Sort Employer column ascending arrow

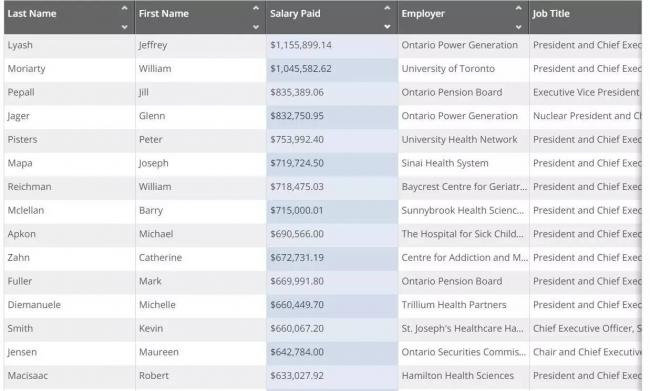pyautogui.click(x=519, y=8)
